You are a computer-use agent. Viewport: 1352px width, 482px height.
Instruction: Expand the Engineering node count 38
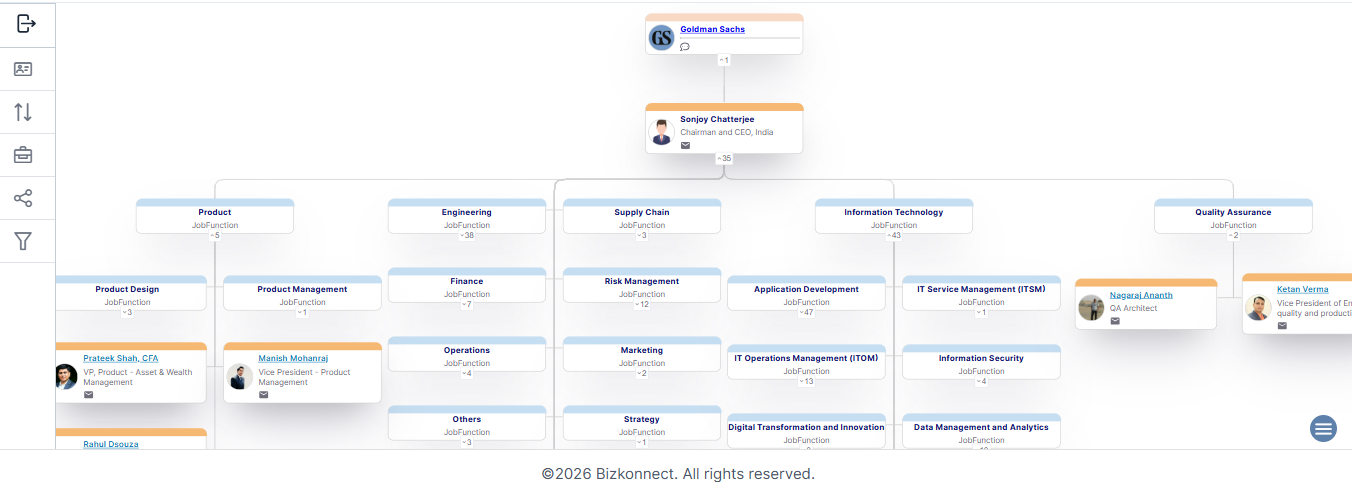click(467, 235)
